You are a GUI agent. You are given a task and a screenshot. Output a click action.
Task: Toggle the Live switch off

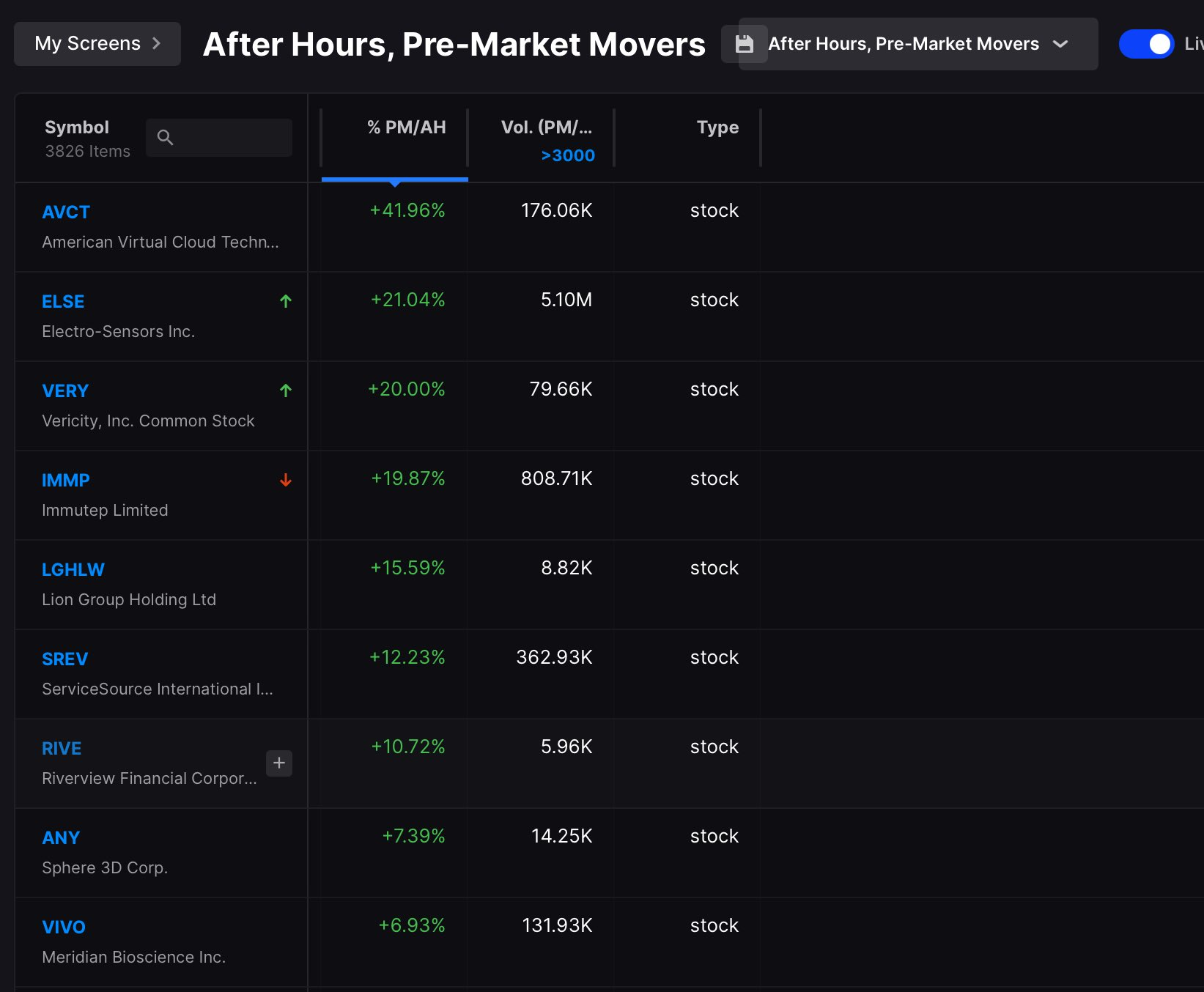point(1146,44)
